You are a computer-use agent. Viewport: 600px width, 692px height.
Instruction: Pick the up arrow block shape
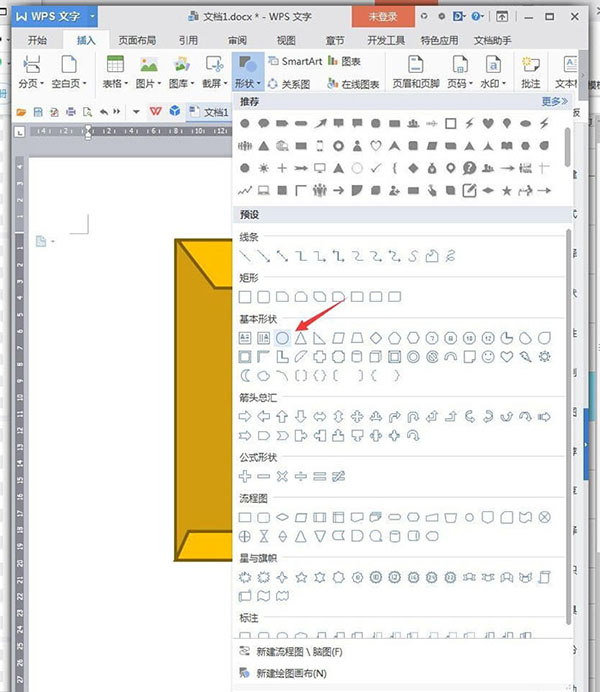pyautogui.click(x=282, y=416)
